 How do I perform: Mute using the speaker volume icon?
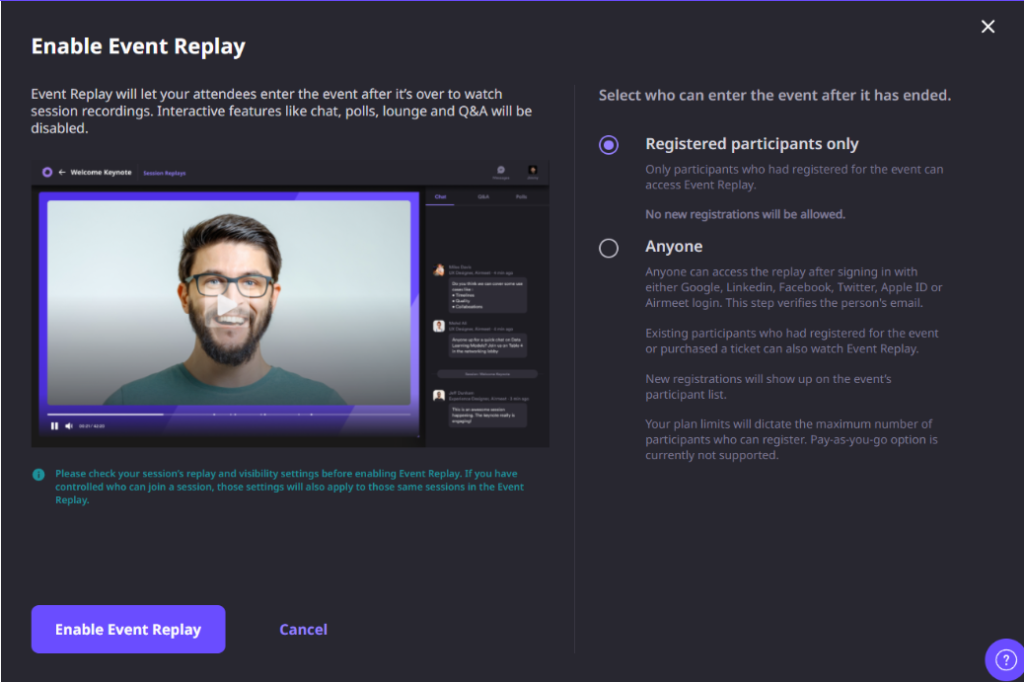(x=69, y=426)
